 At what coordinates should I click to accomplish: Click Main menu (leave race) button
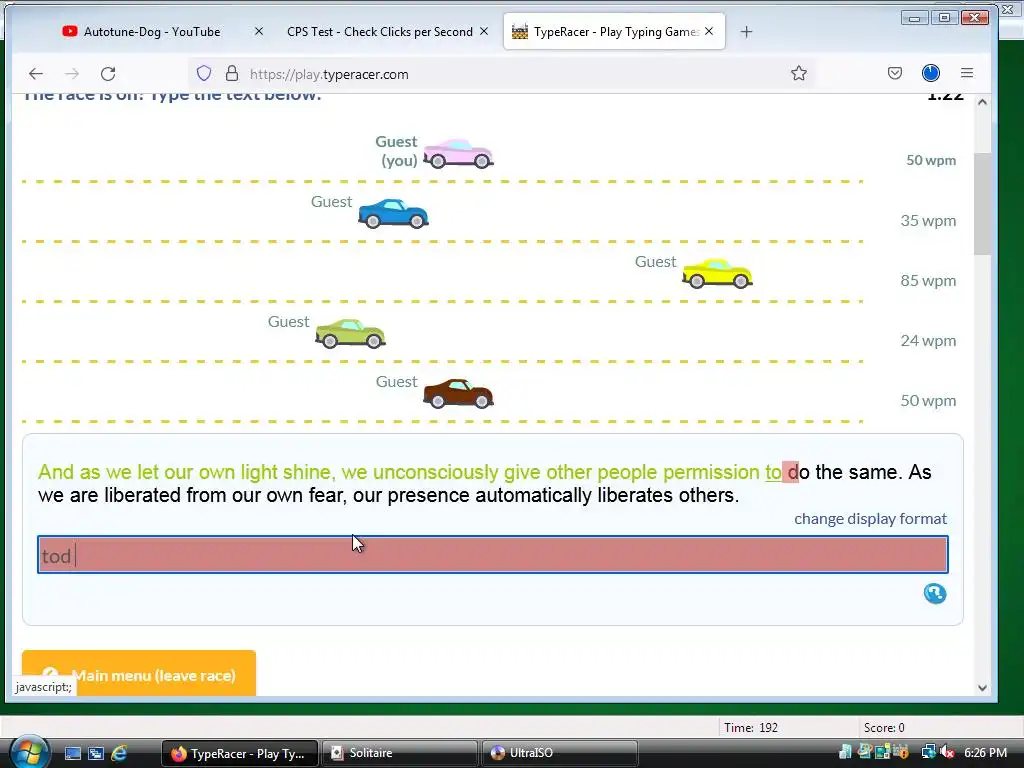[138, 673]
